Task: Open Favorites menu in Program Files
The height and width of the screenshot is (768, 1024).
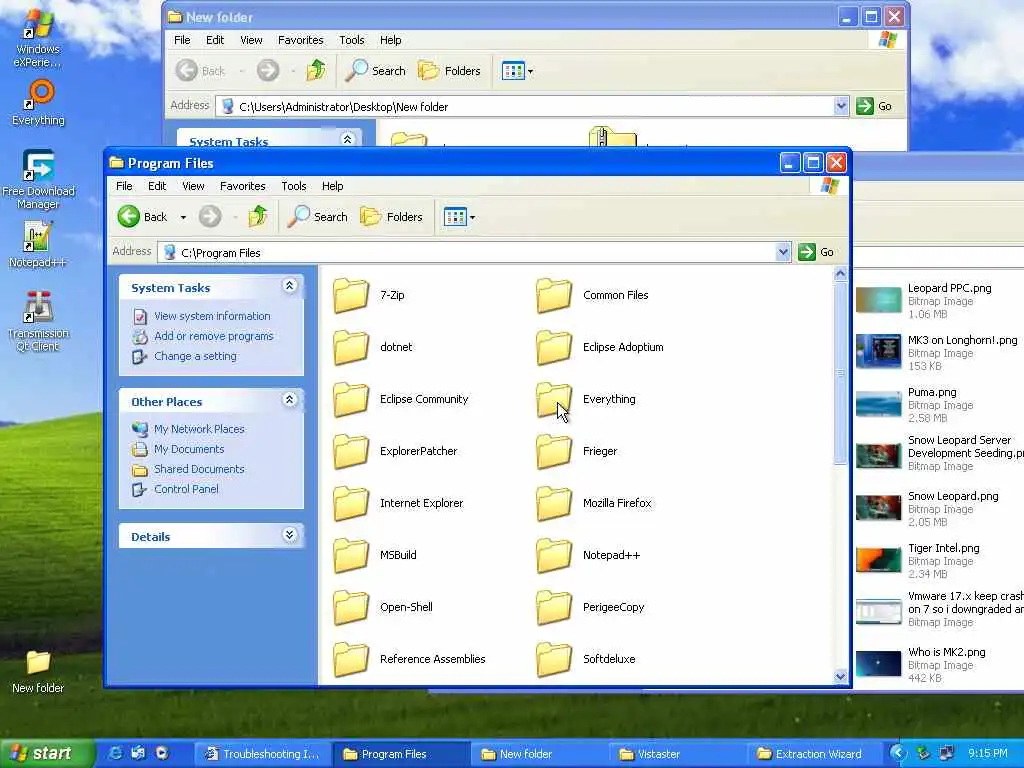Action: [243, 186]
